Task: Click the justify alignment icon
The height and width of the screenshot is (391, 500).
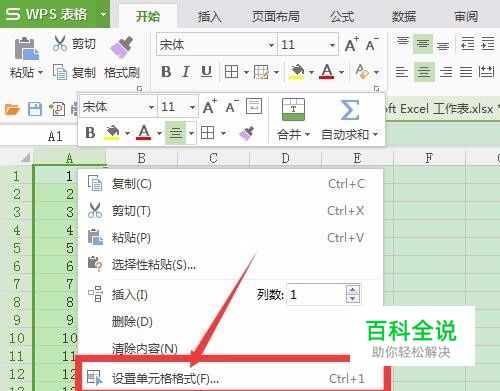Action: 466,72
